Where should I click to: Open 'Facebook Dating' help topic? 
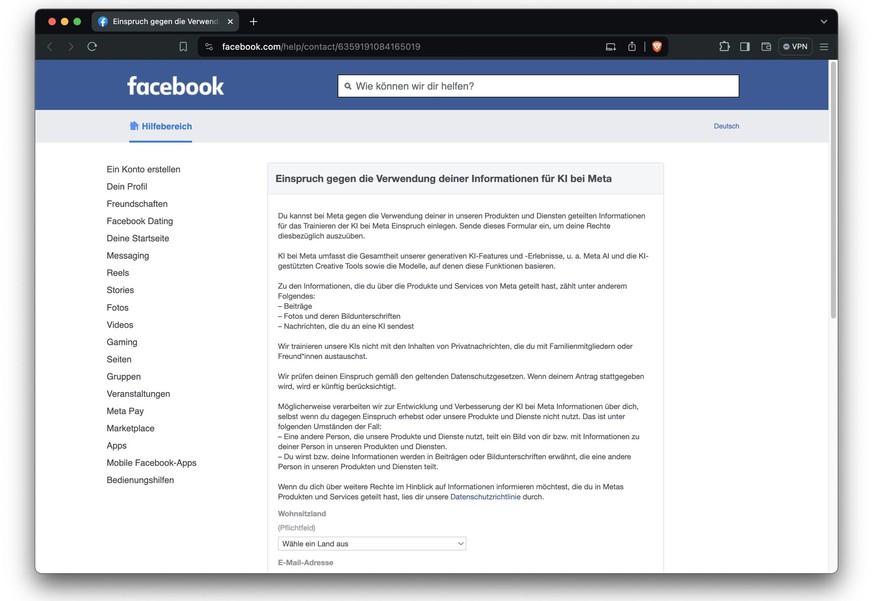140,221
